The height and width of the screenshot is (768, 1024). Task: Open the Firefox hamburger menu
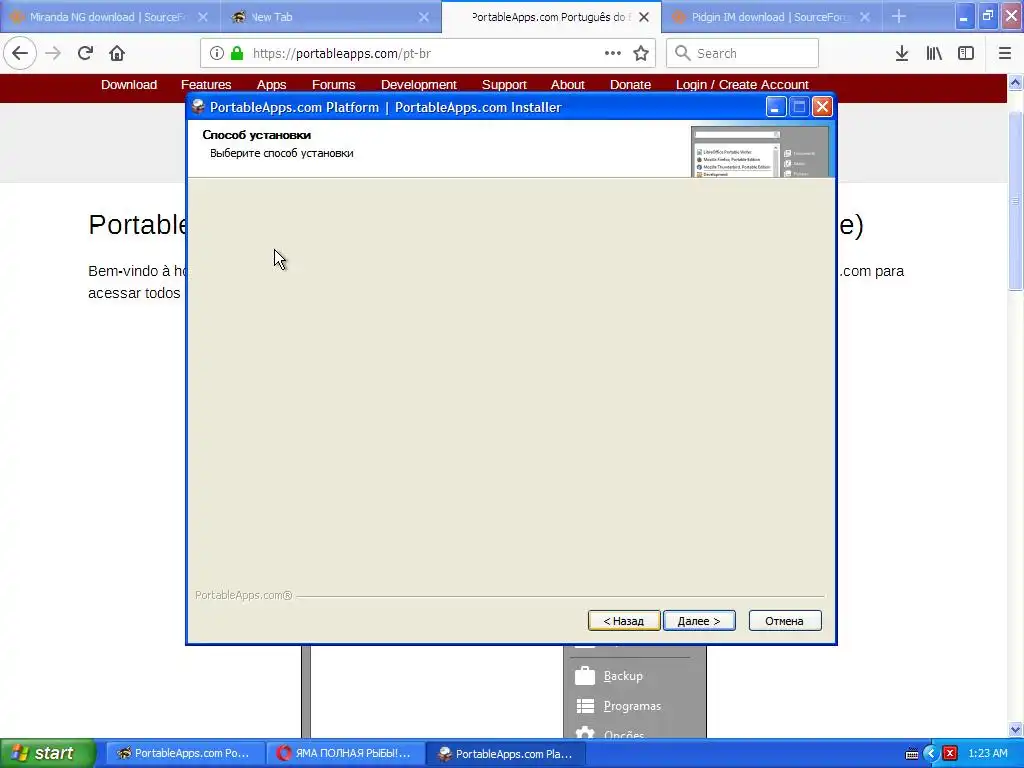pyautogui.click(x=1004, y=53)
